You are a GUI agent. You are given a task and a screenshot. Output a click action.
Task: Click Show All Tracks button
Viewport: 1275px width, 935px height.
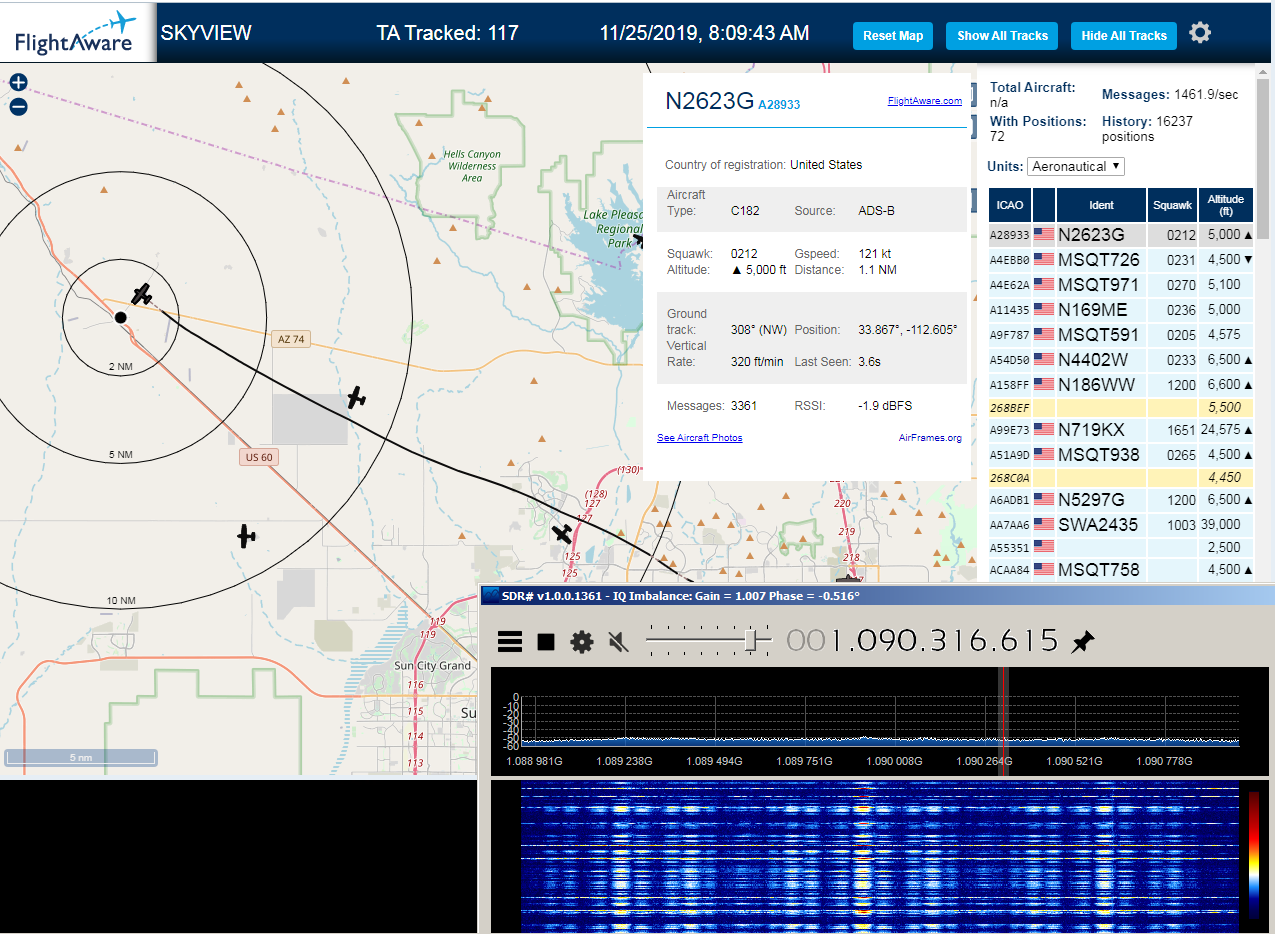click(1002, 35)
